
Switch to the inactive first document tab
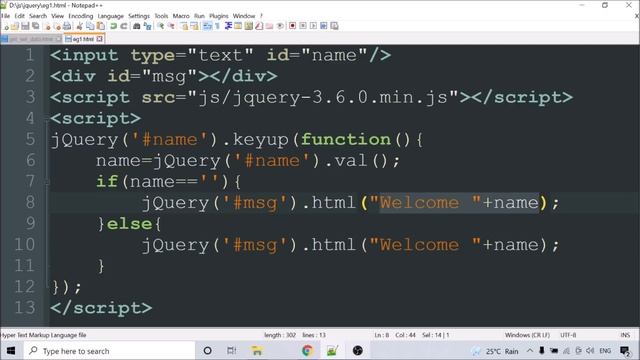pyautogui.click(x=31, y=39)
